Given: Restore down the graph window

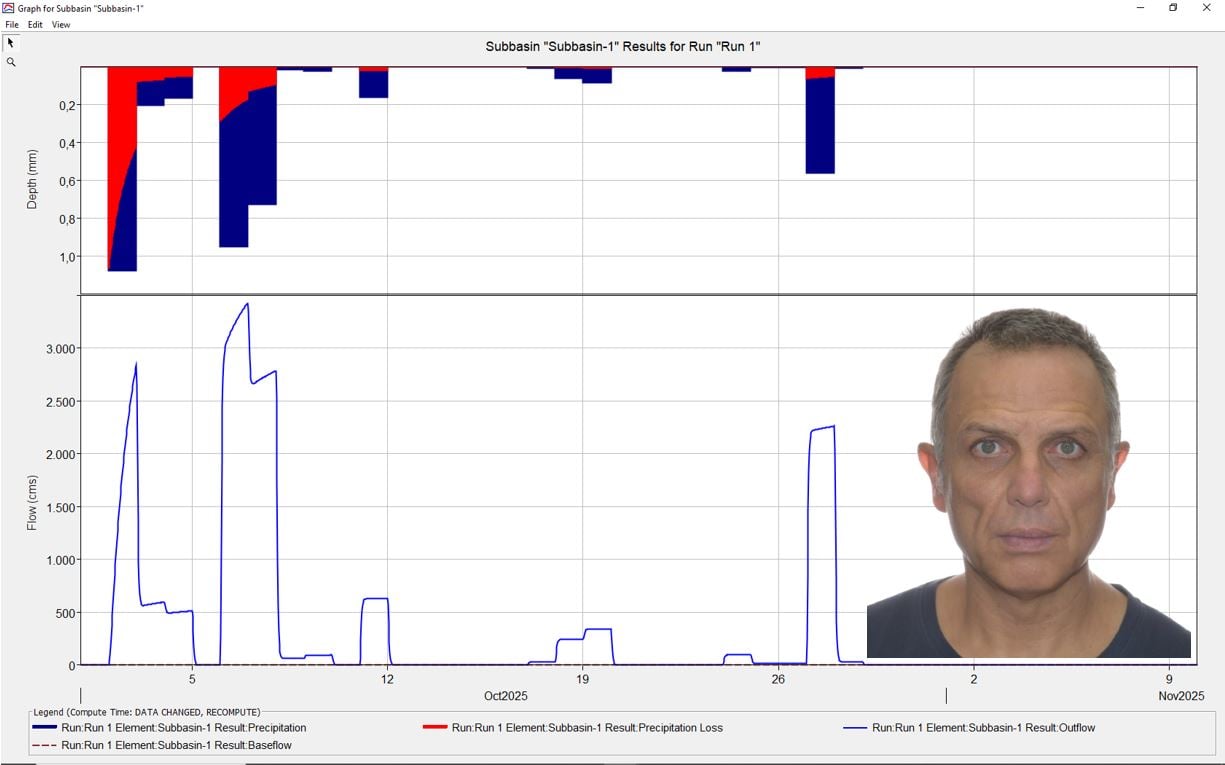Looking at the screenshot, I should tap(1173, 8).
